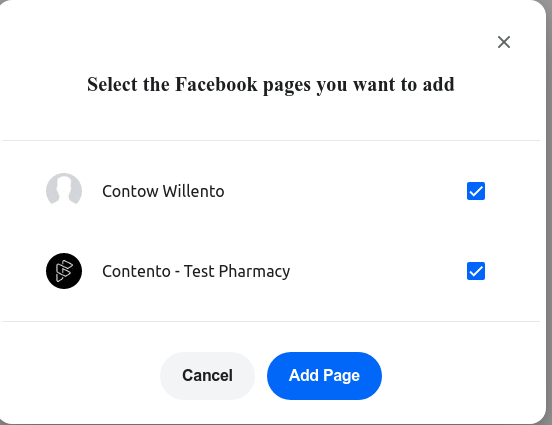
Task: Click the word Facebook in the title
Action: click(x=216, y=84)
